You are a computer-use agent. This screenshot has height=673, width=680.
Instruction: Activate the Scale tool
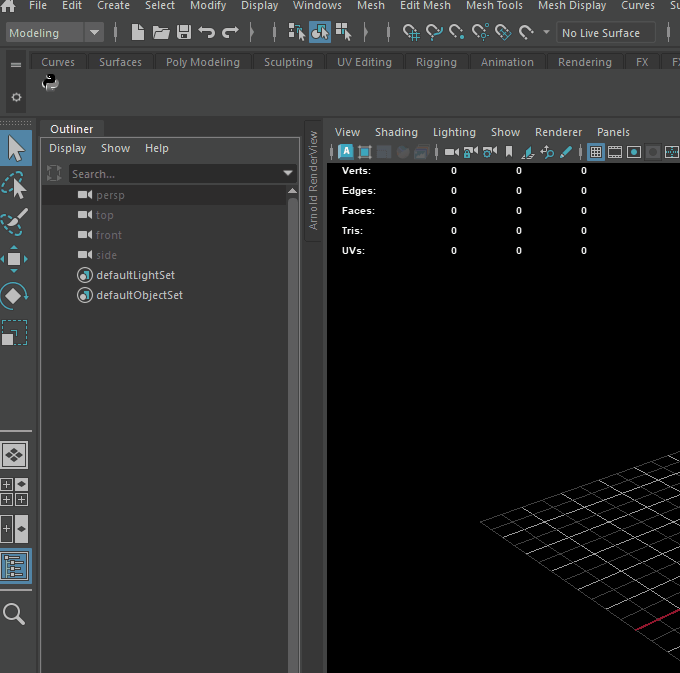tap(15, 333)
